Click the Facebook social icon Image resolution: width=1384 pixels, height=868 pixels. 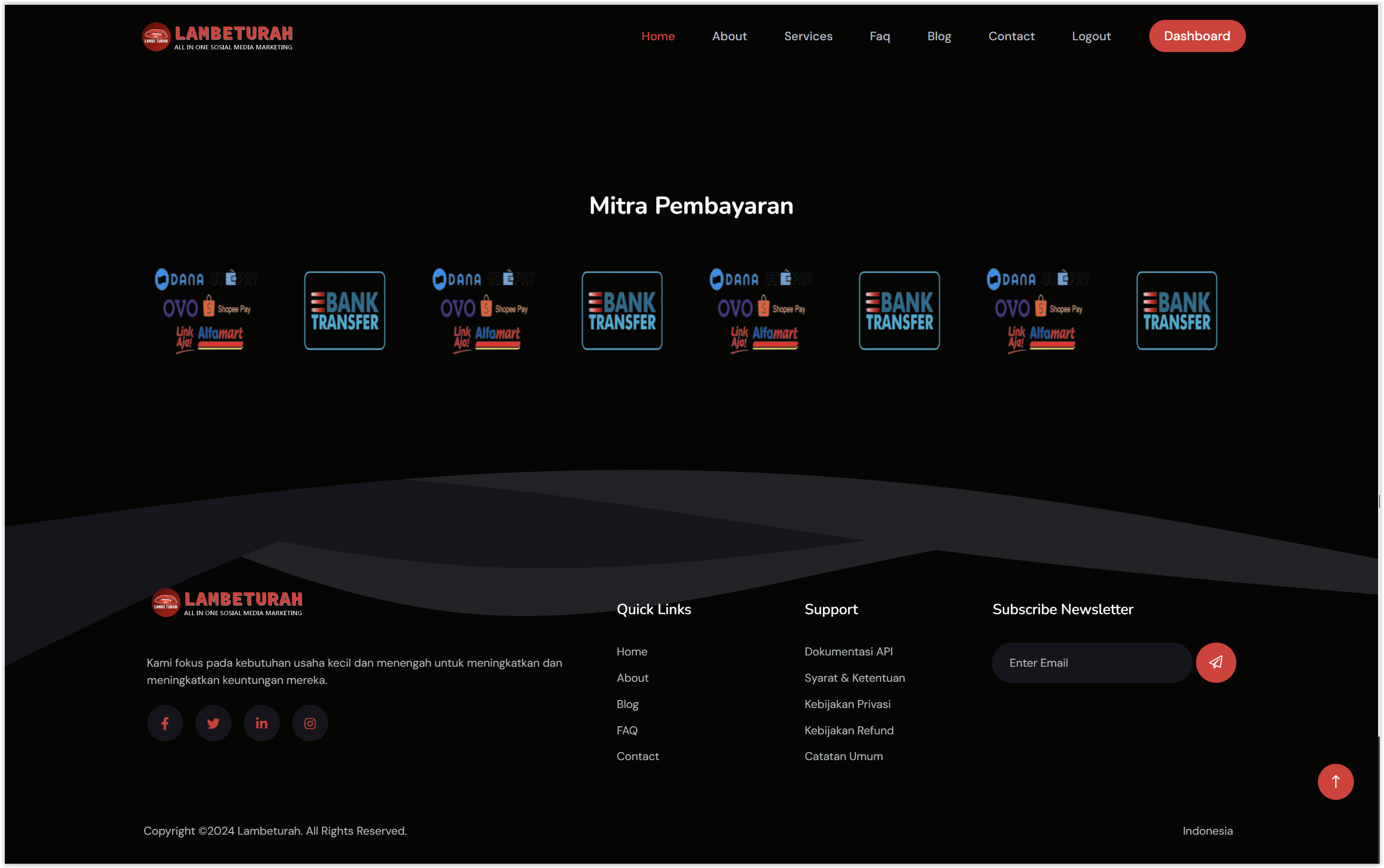pos(165,723)
